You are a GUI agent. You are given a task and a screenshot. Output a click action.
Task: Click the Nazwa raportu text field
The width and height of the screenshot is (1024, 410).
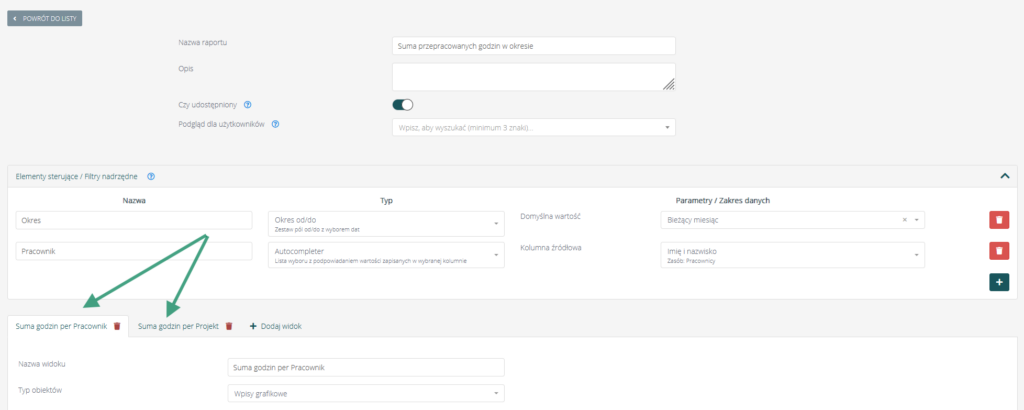pos(534,46)
